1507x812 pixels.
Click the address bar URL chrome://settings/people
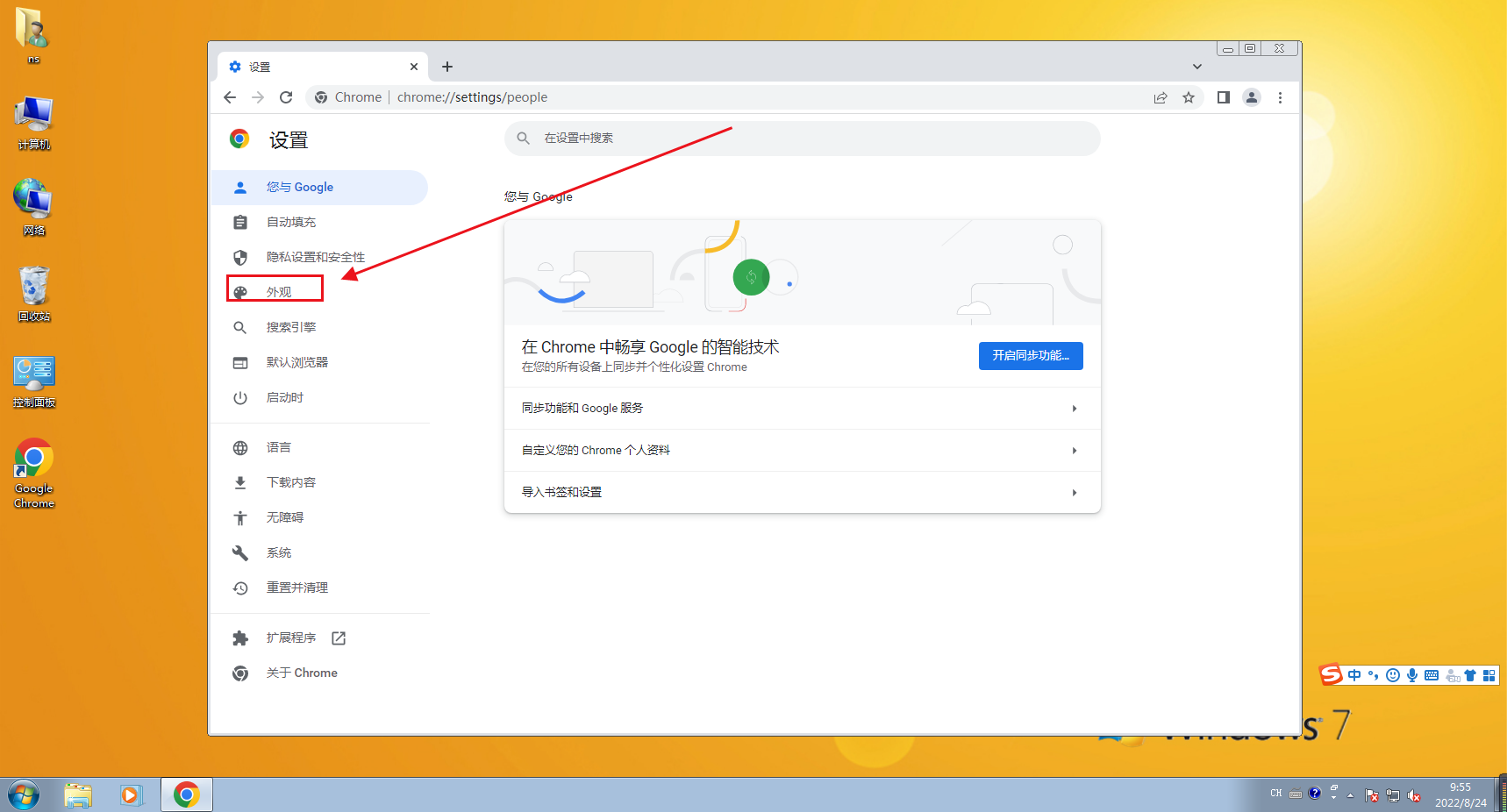pos(472,97)
